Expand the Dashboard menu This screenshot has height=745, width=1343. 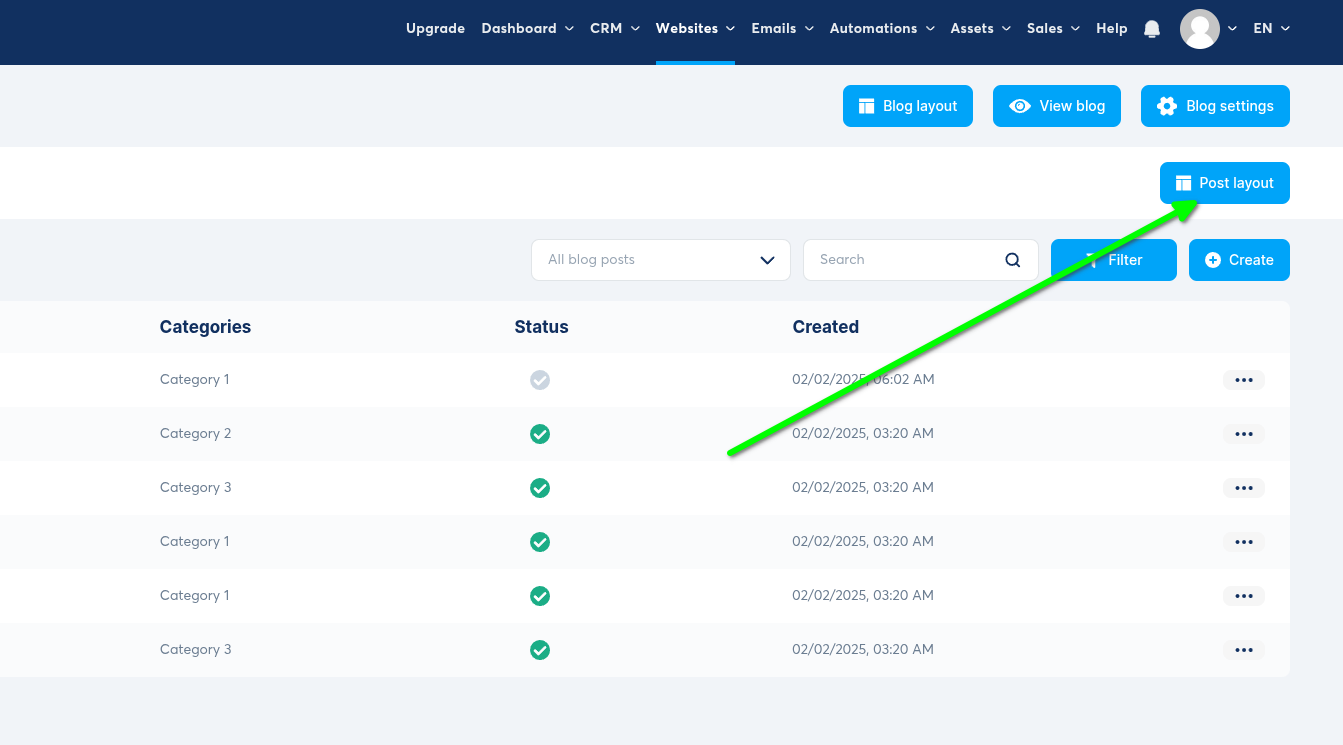point(527,29)
